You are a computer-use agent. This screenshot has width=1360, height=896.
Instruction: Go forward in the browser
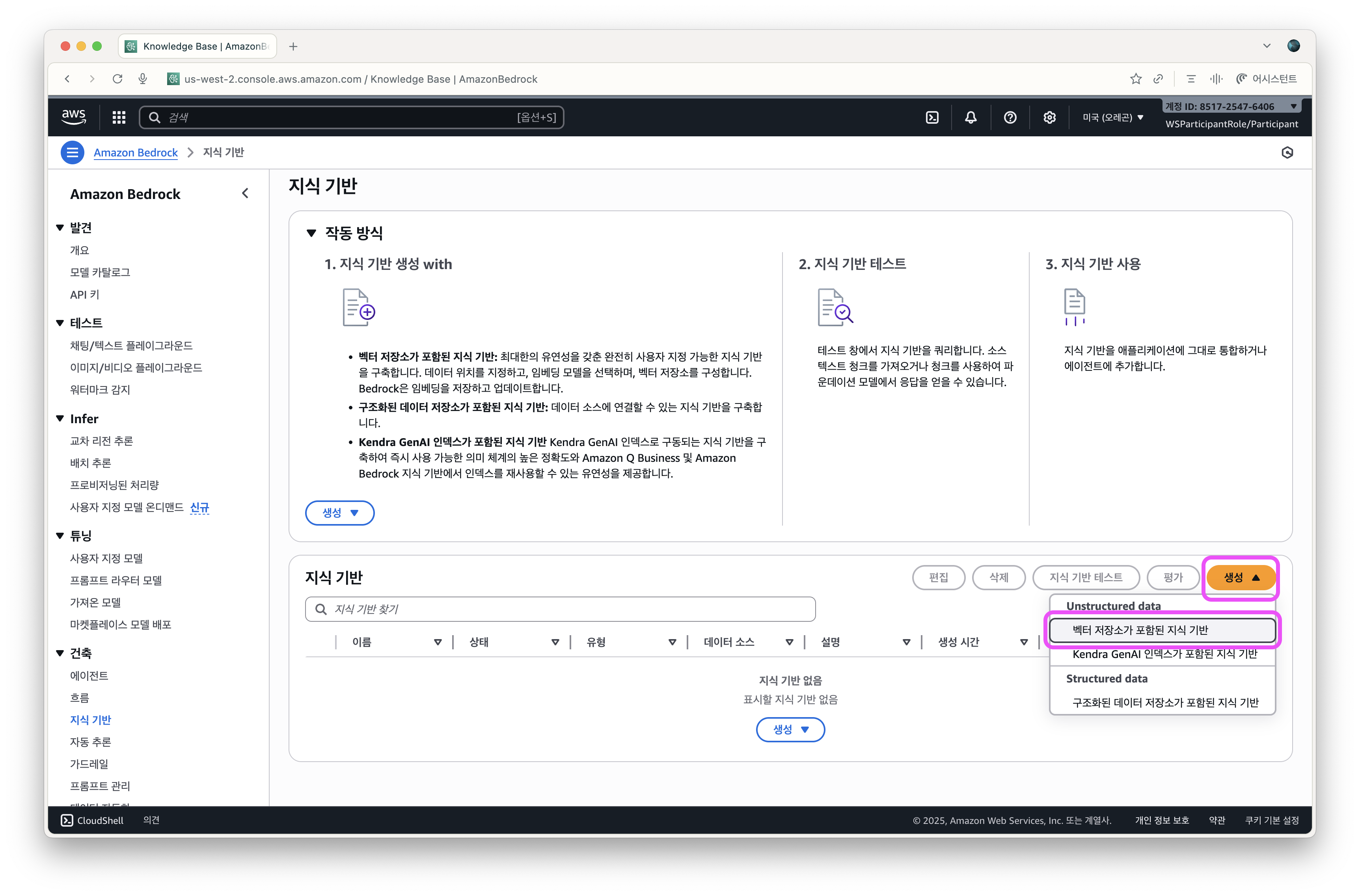(x=92, y=79)
